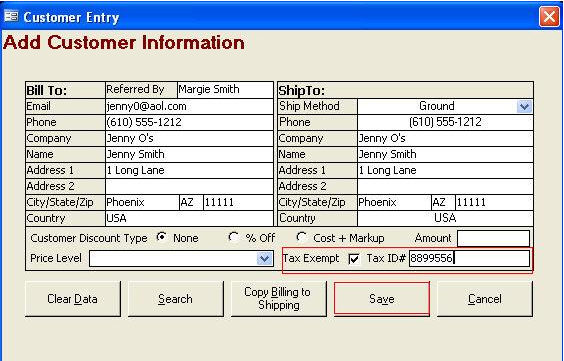Select the None discount type radio button

point(162,237)
